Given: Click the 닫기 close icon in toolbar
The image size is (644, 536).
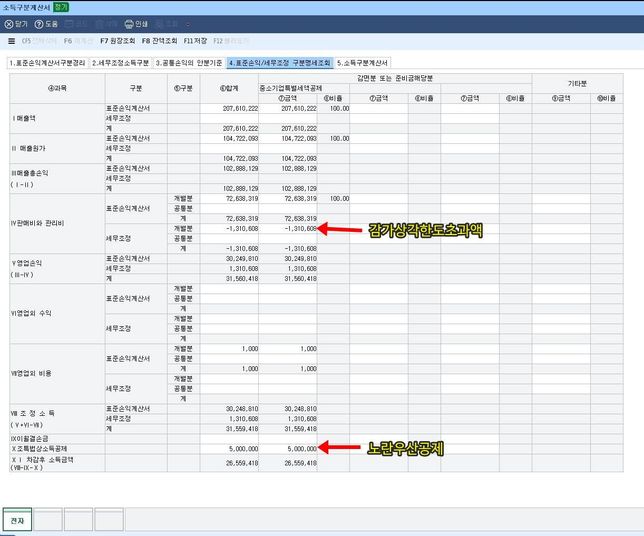Looking at the screenshot, I should pyautogui.click(x=17, y=23).
